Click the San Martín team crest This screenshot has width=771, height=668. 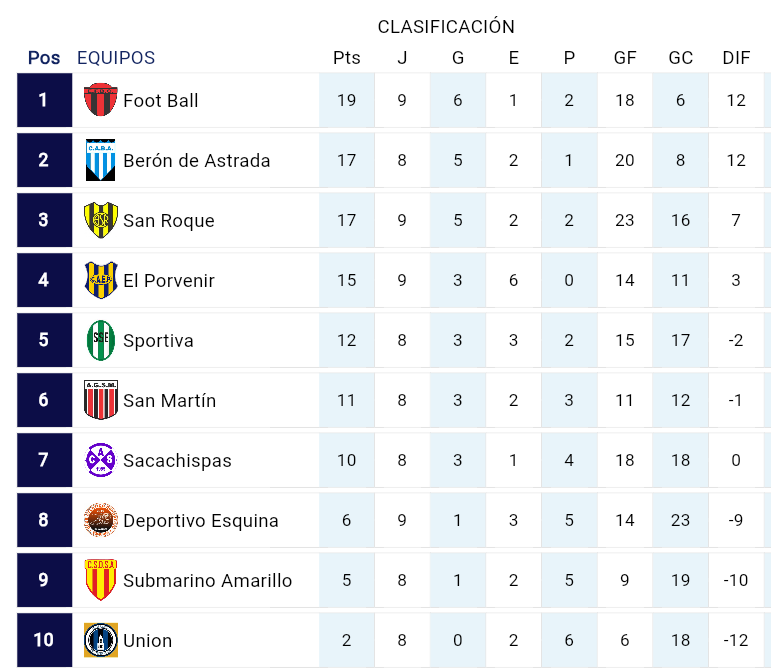(x=100, y=400)
